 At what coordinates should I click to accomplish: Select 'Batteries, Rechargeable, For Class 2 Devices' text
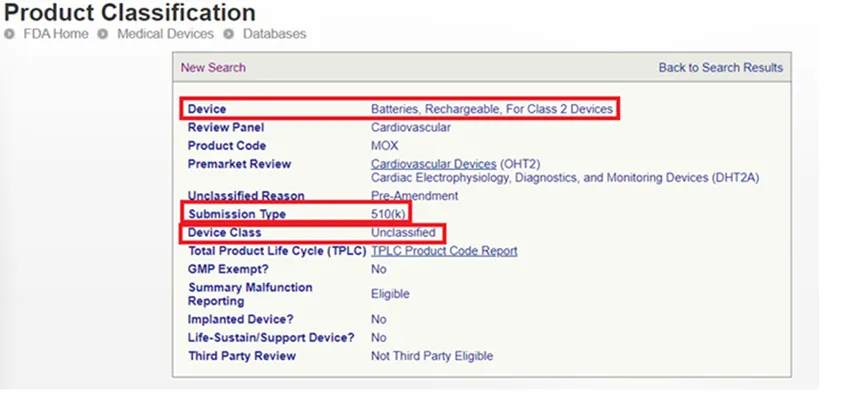click(x=492, y=109)
